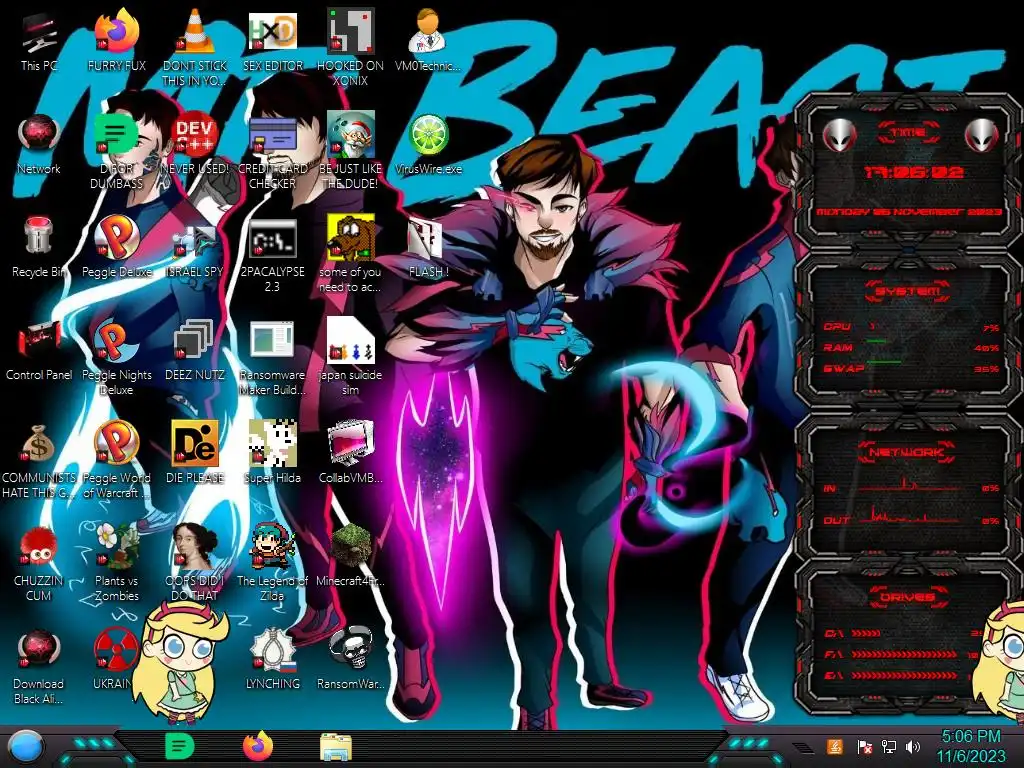Open the volume speaker tray icon
The image size is (1024, 768).
point(913,746)
